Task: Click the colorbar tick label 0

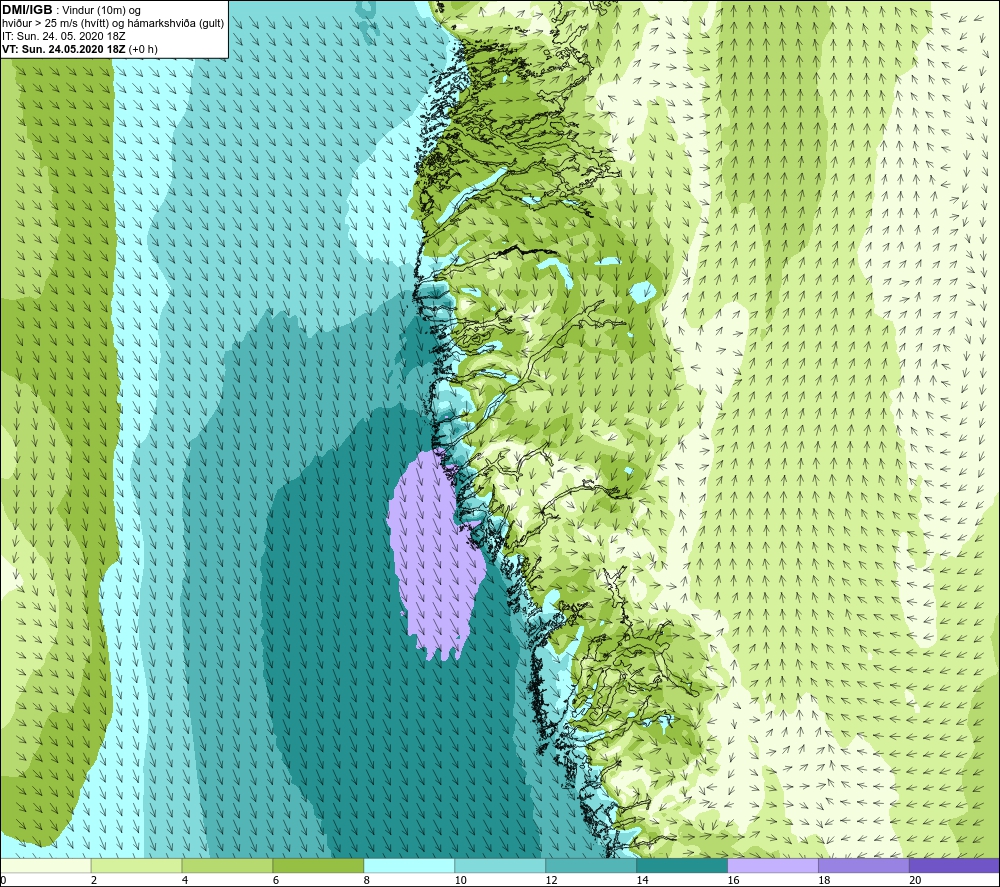Action: coord(3,880)
